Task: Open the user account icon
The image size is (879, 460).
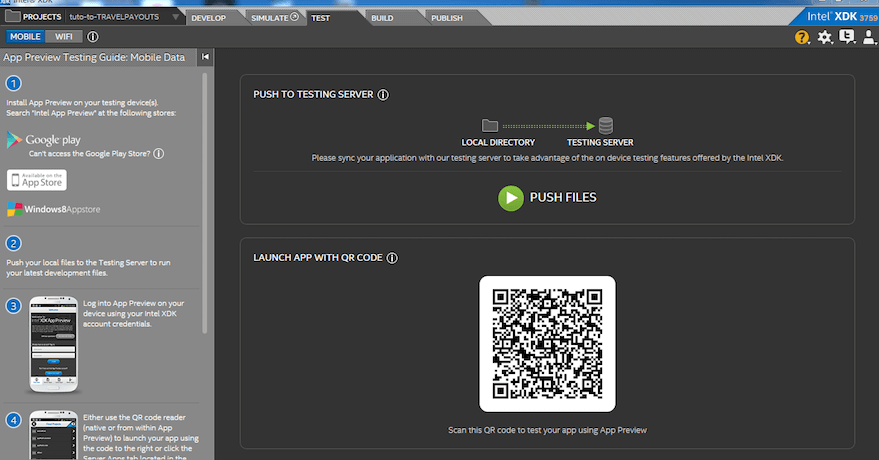Action: coord(869,37)
